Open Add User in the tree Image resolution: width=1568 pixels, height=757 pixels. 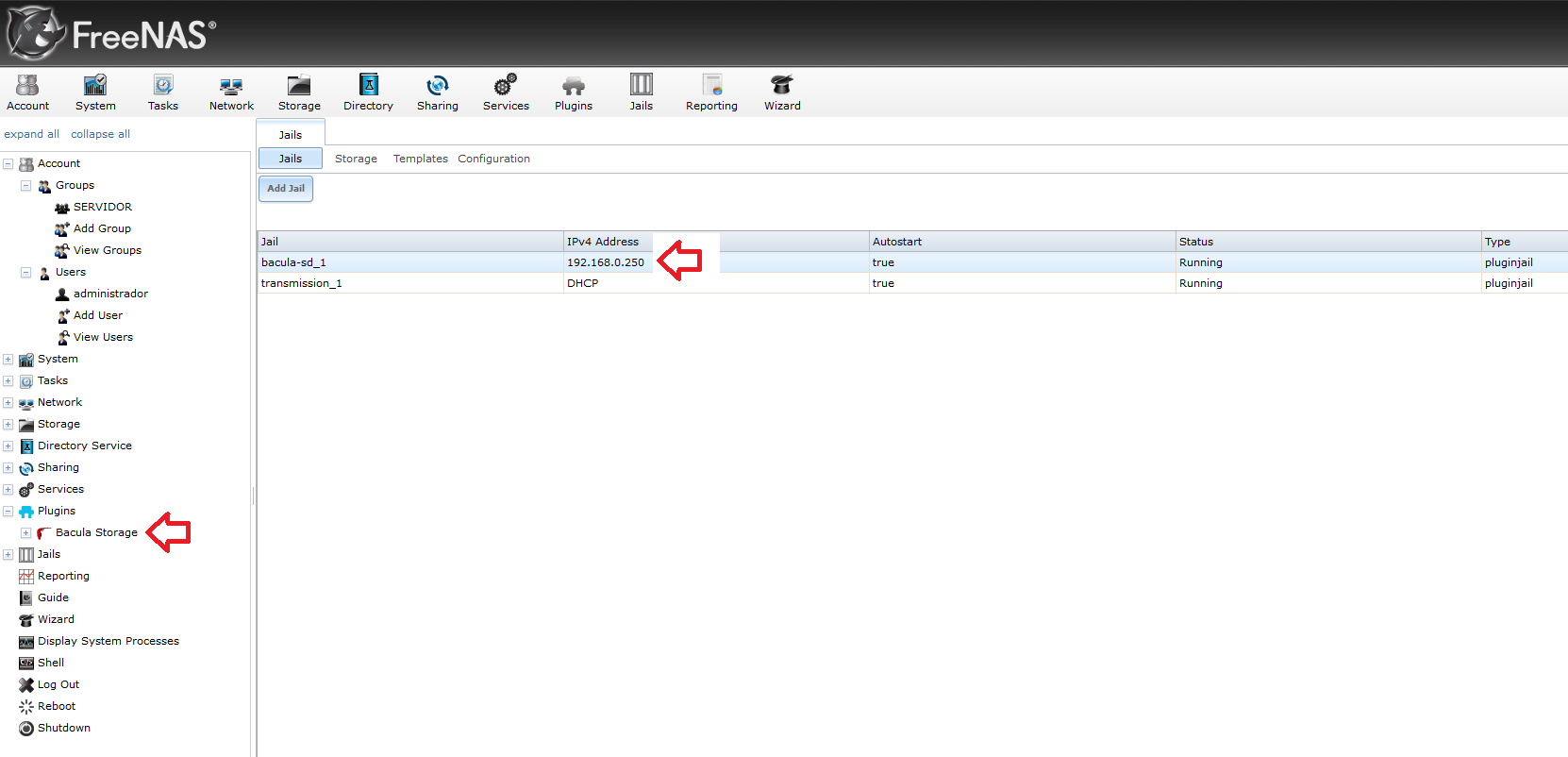(98, 315)
